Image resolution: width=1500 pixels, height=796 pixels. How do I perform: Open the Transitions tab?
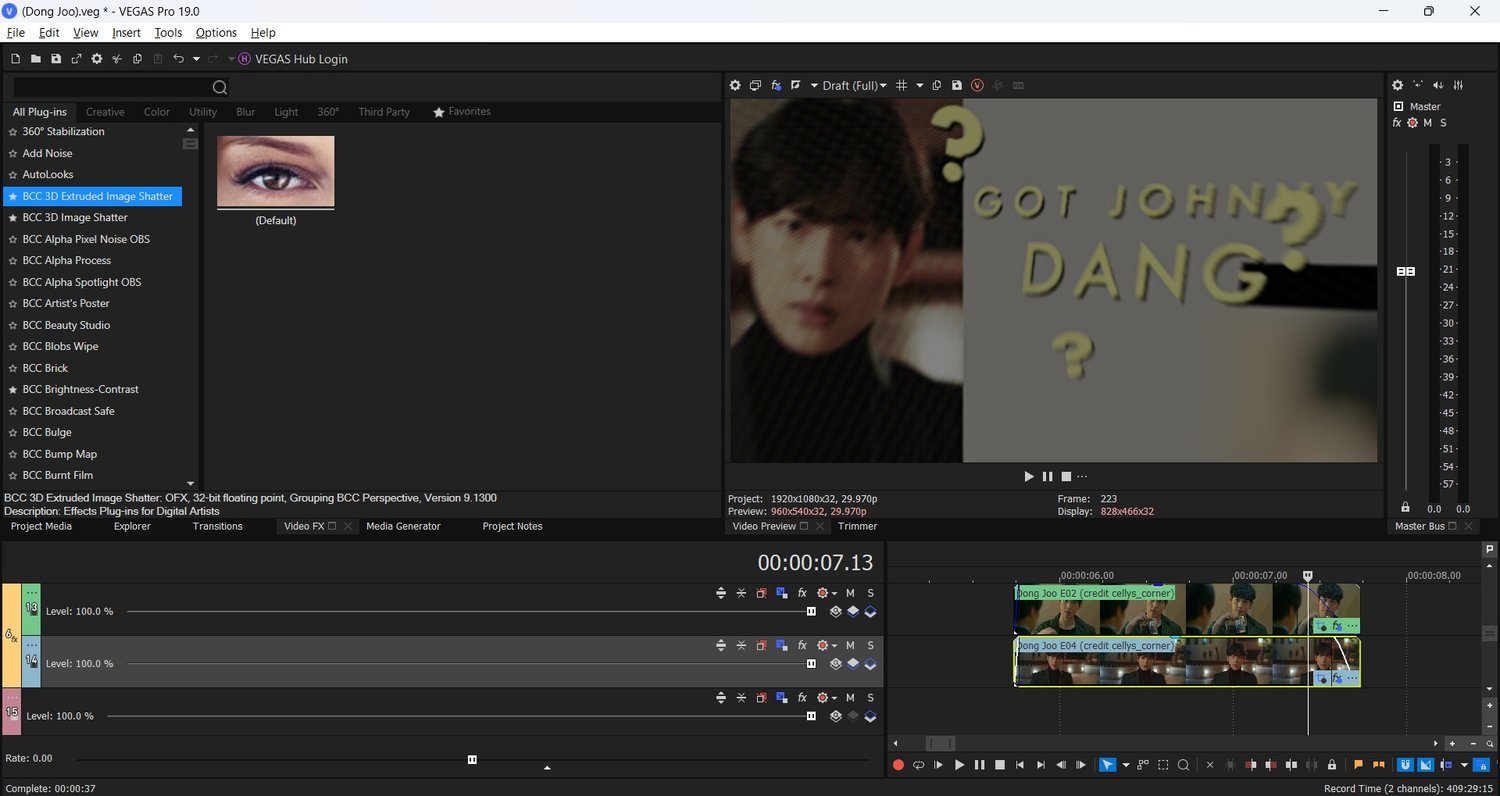(x=217, y=526)
